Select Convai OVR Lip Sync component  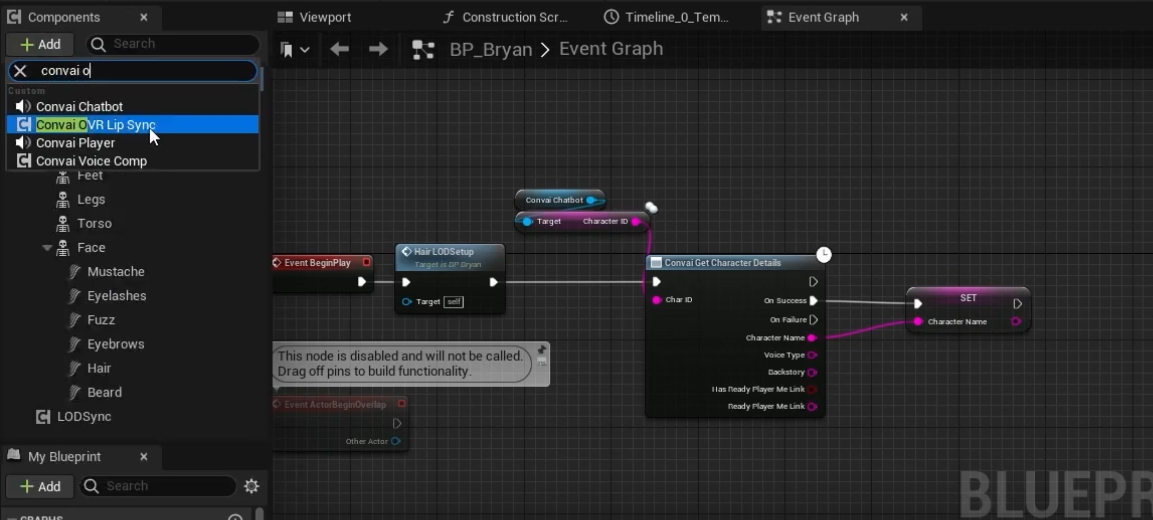click(x=132, y=125)
